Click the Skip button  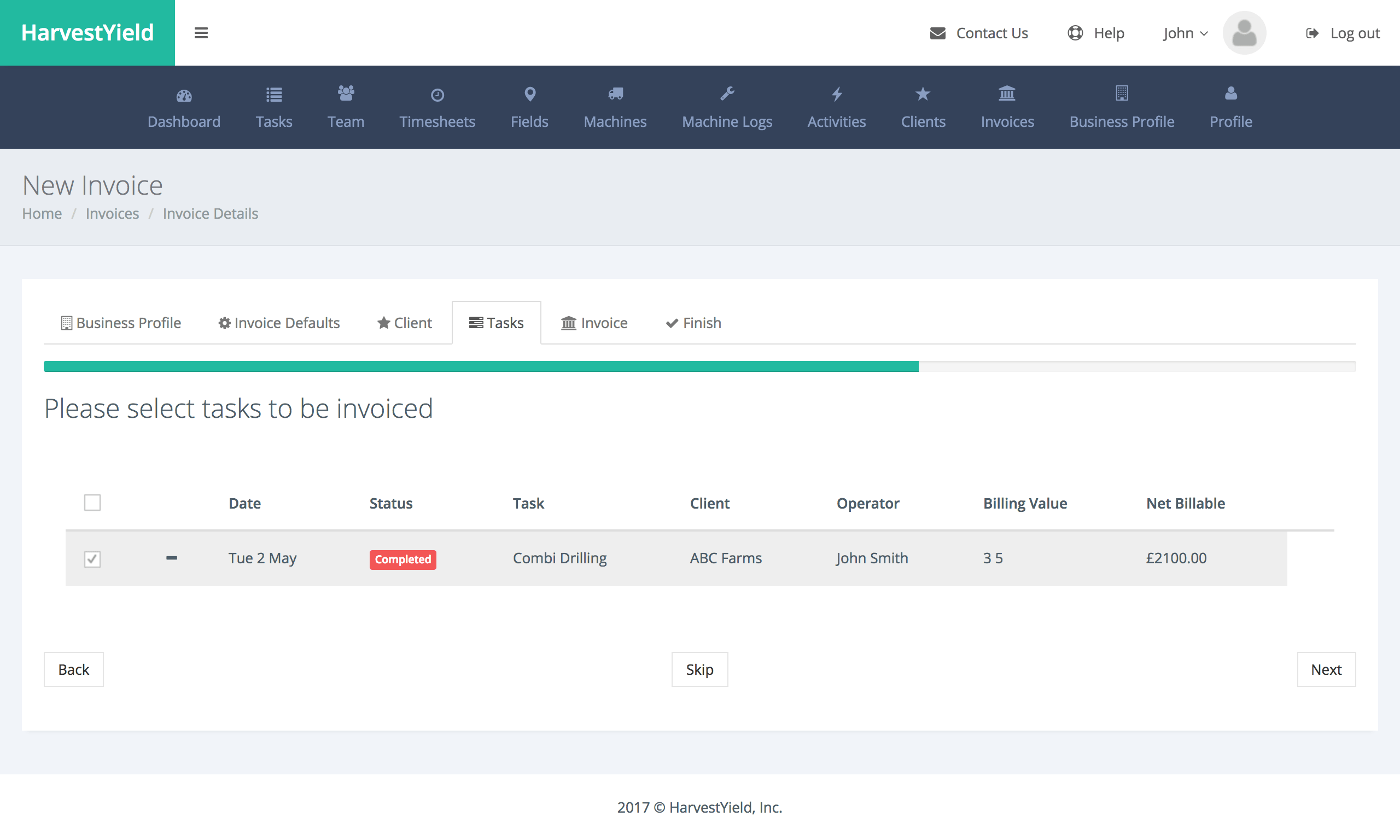pyautogui.click(x=700, y=668)
